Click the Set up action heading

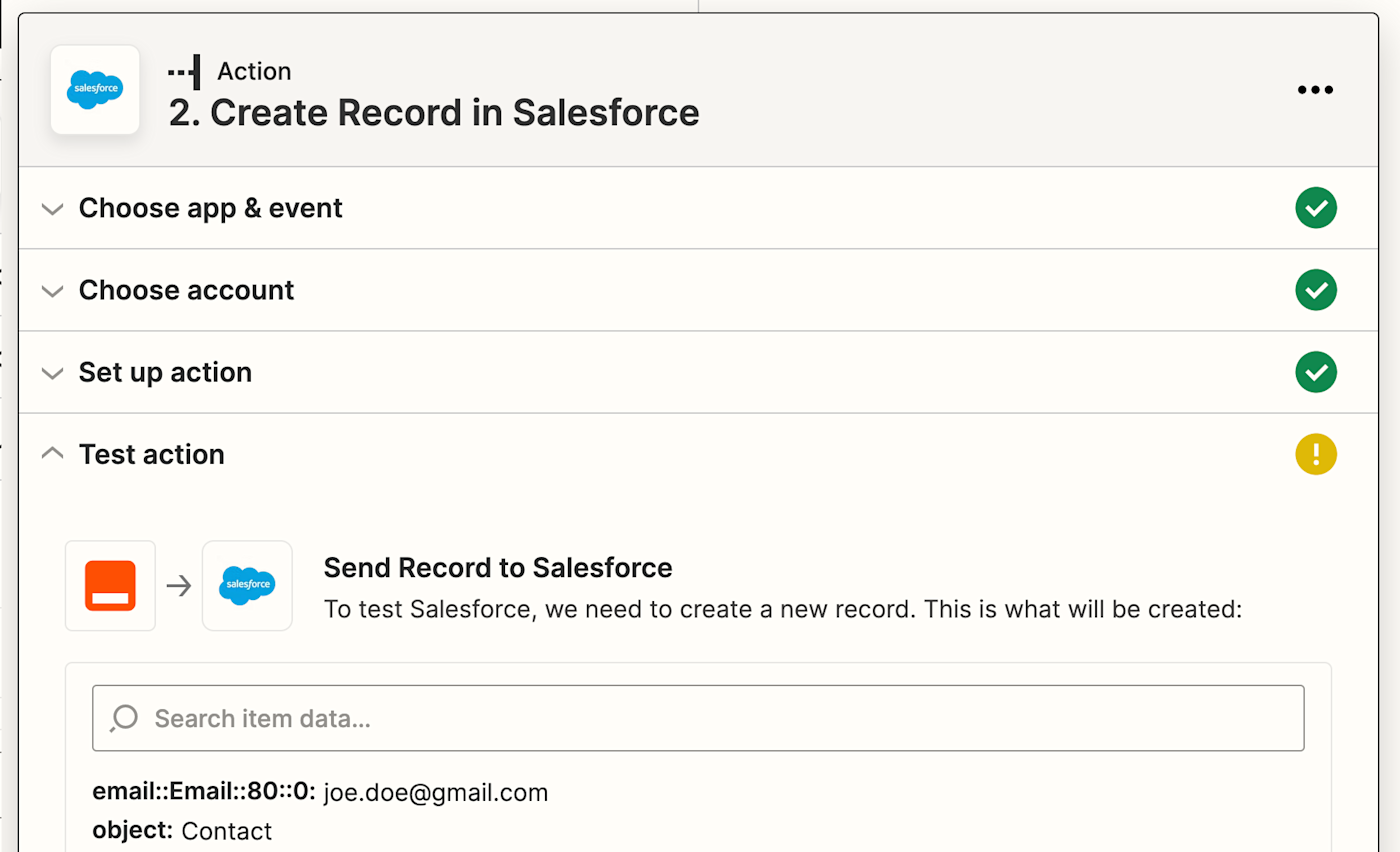(165, 372)
